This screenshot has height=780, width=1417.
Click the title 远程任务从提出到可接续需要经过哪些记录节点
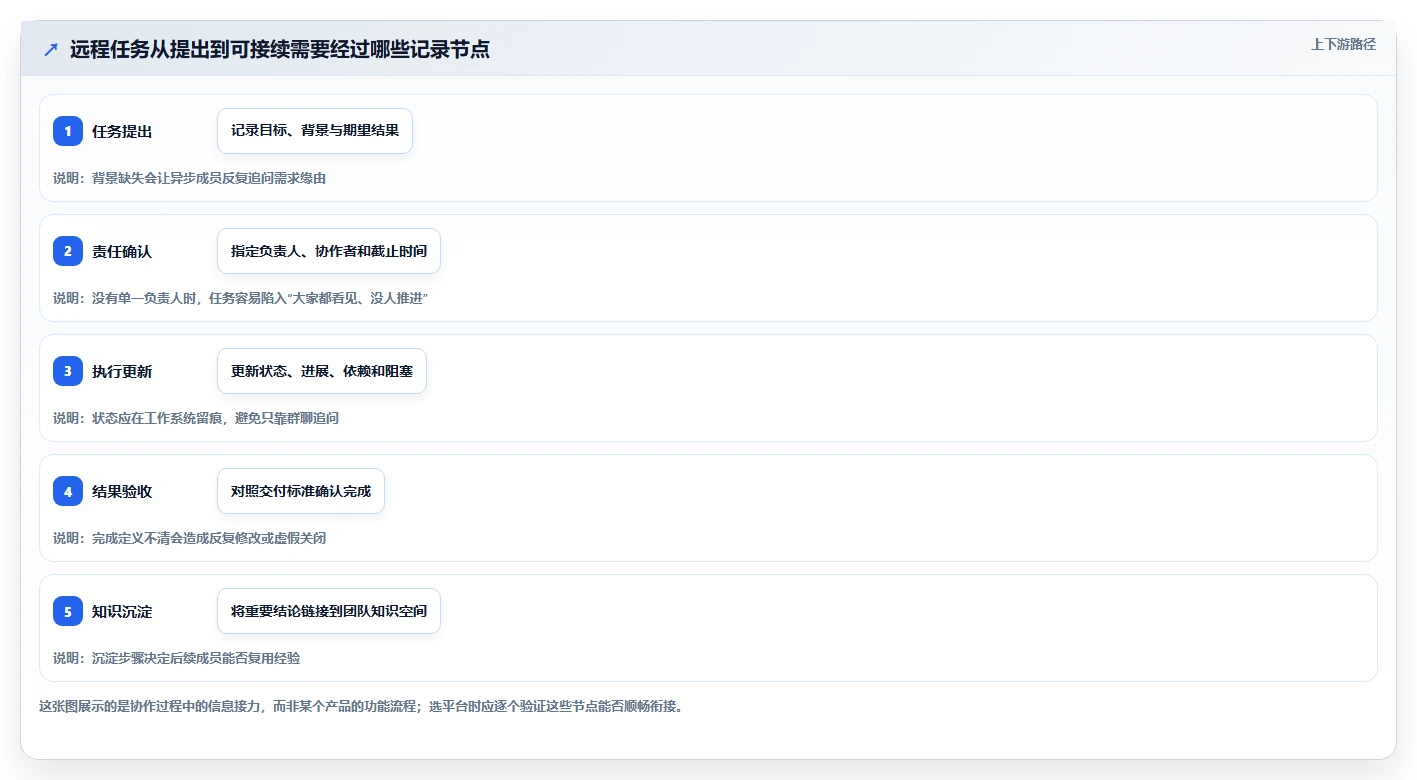coord(280,49)
